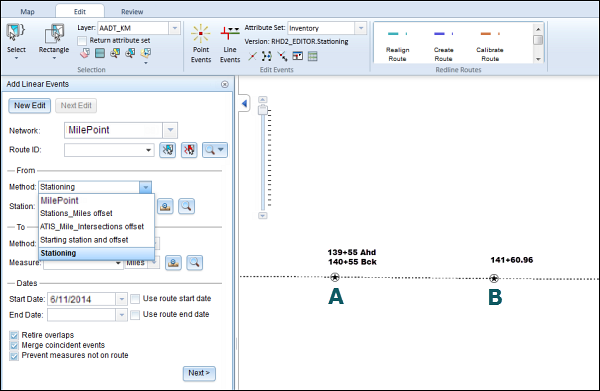This screenshot has height=391, width=600.
Task: Click station marker B on the route
Action: tap(494, 278)
